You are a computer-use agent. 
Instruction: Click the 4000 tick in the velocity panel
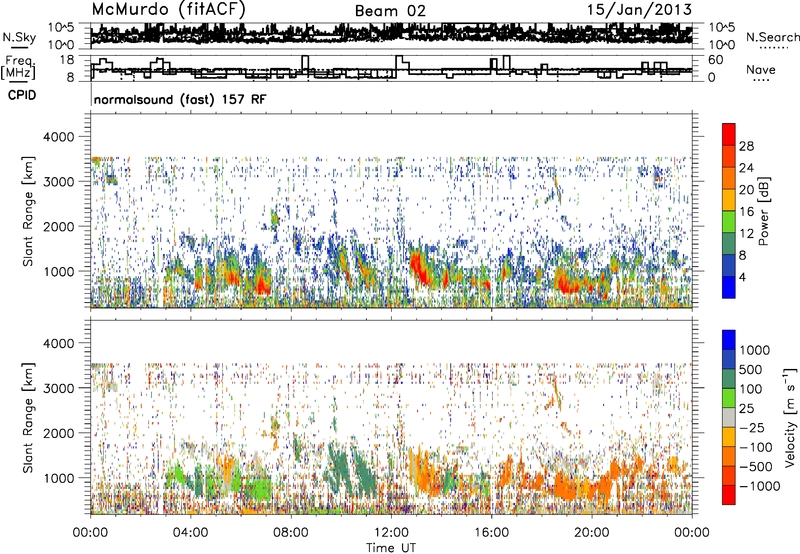(x=61, y=343)
